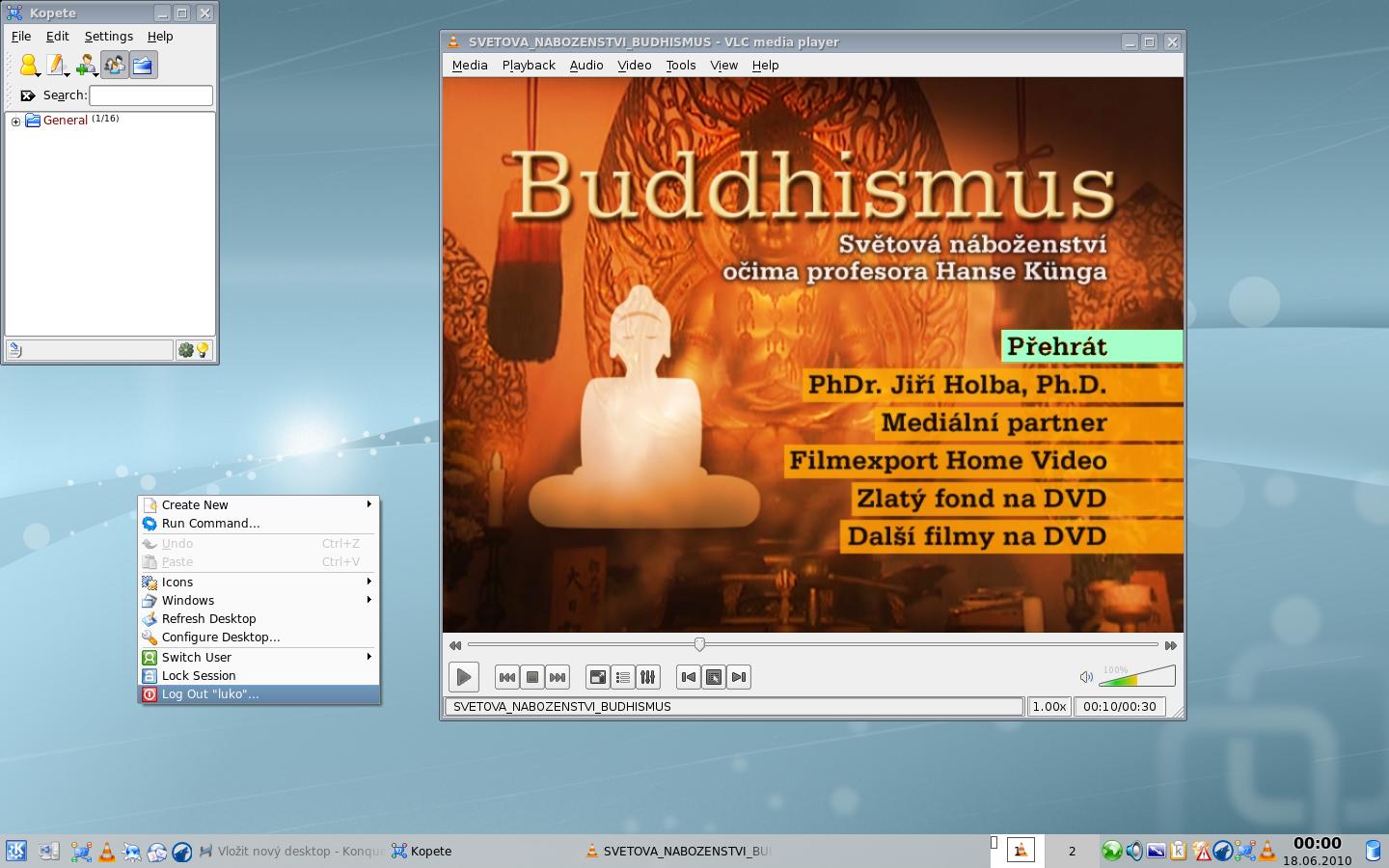Viewport: 1389px width, 868px height.
Task: Click the 1.00x playback speed indicator
Action: (x=1049, y=707)
